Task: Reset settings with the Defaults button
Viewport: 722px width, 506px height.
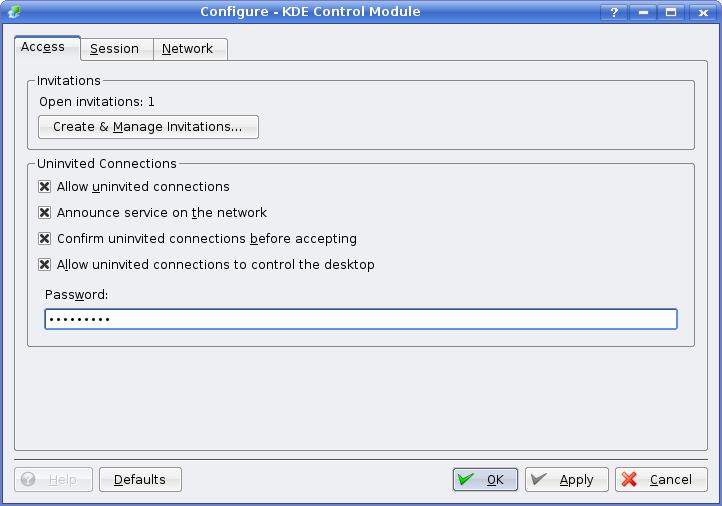Action: click(140, 480)
